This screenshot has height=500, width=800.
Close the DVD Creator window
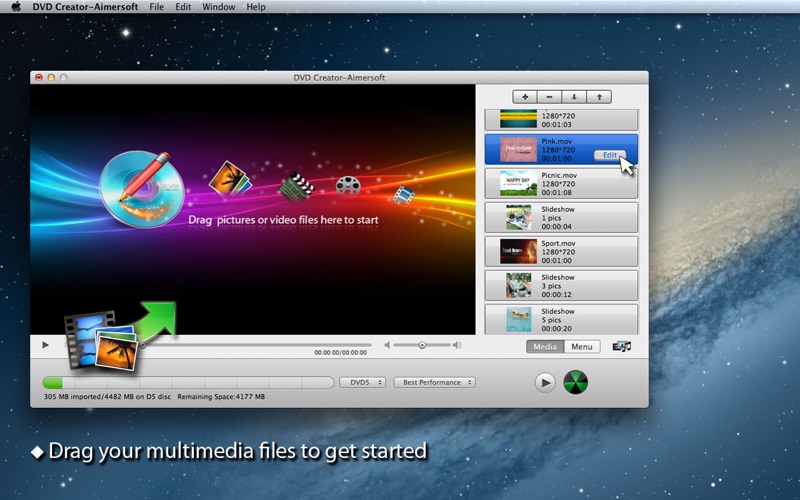pos(39,78)
